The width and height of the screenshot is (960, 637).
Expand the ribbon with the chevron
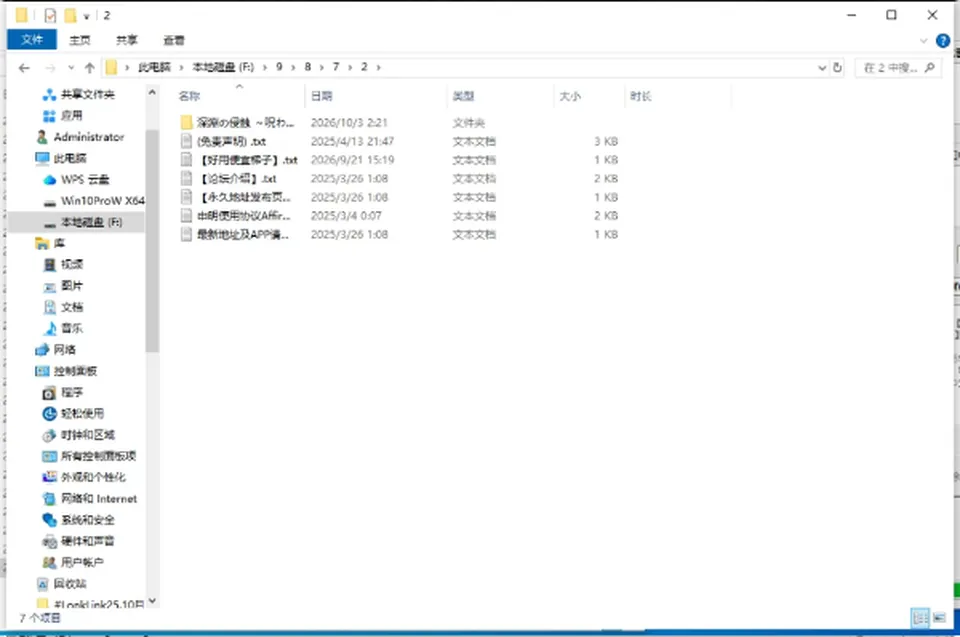pyautogui.click(x=924, y=41)
